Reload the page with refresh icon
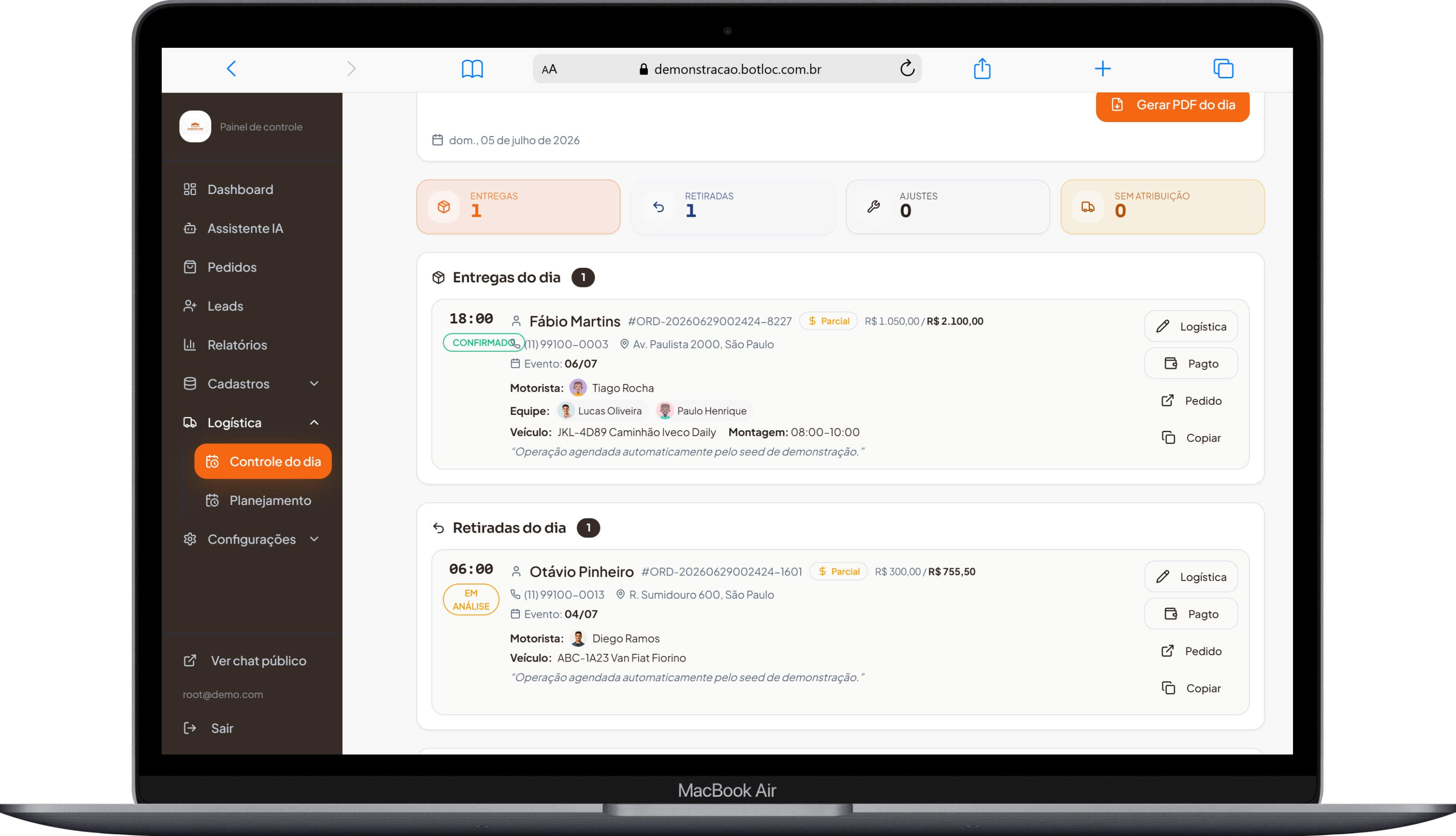The image size is (1456, 836). [907, 68]
